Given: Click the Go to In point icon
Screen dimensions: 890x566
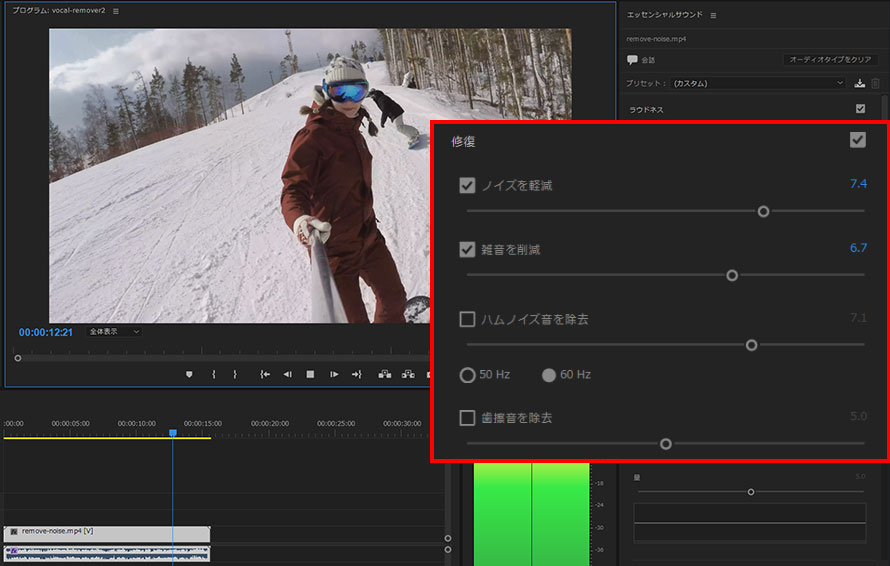Looking at the screenshot, I should 264,374.
